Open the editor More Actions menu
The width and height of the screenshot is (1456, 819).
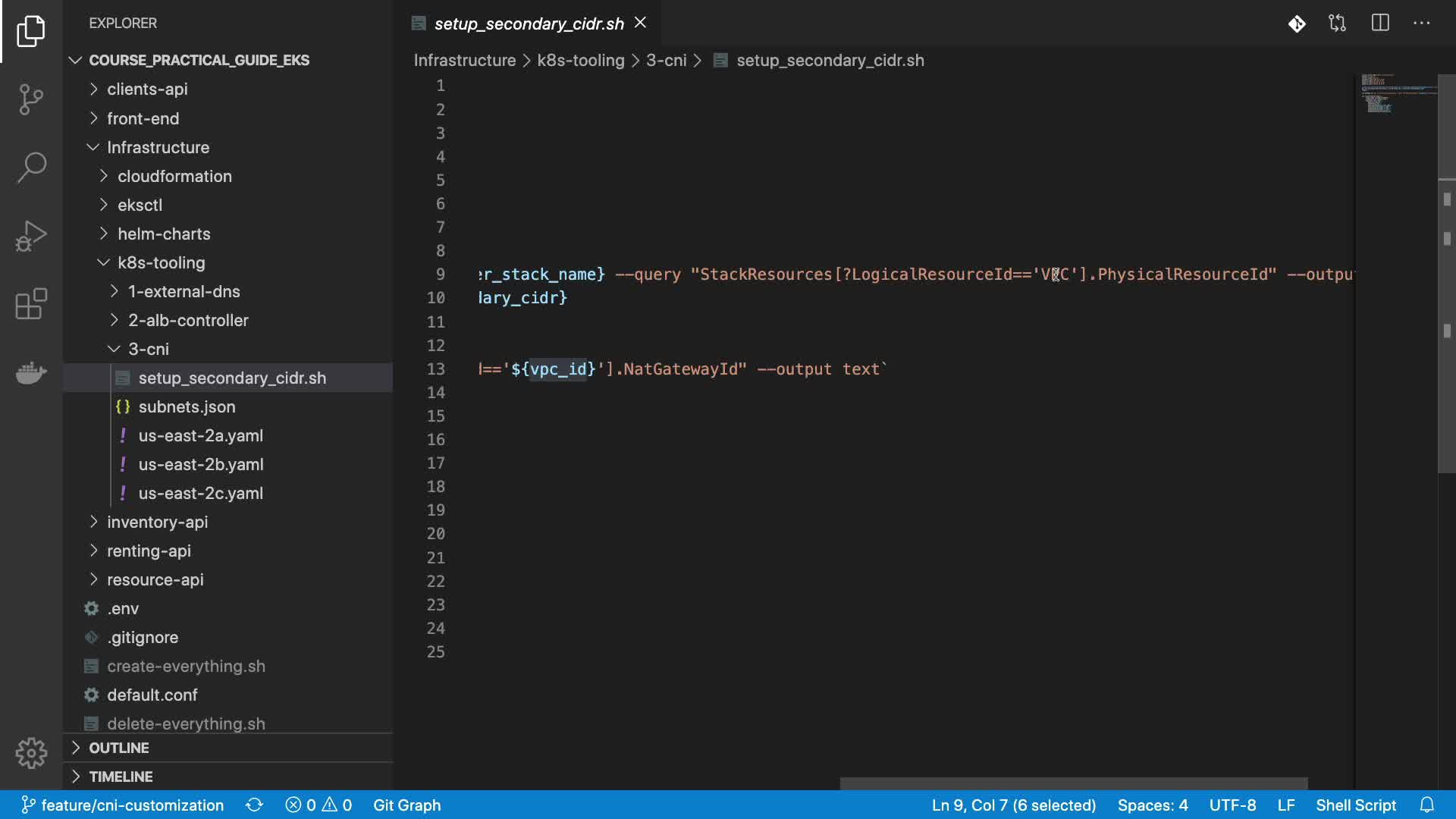[x=1422, y=24]
